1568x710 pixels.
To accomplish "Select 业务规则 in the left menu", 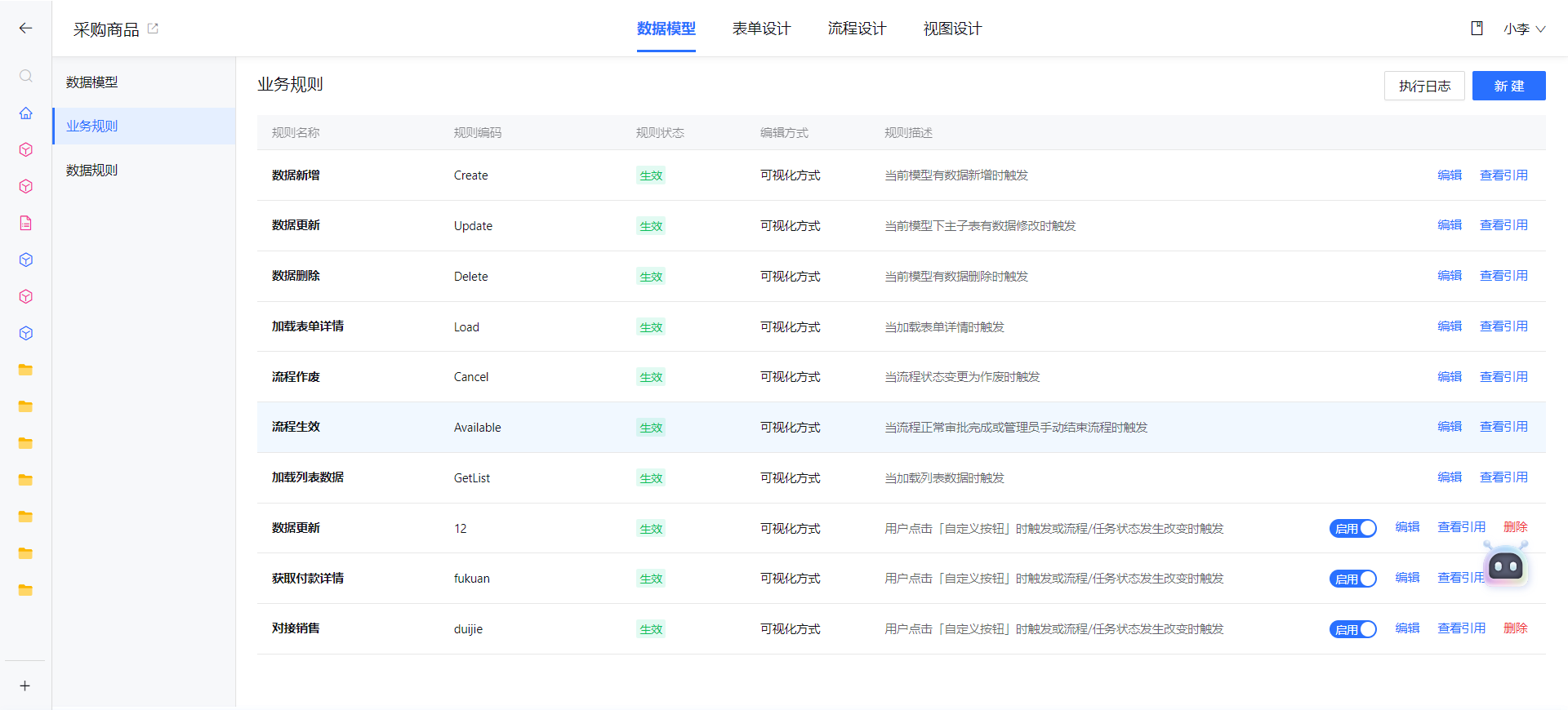I will tap(144, 126).
